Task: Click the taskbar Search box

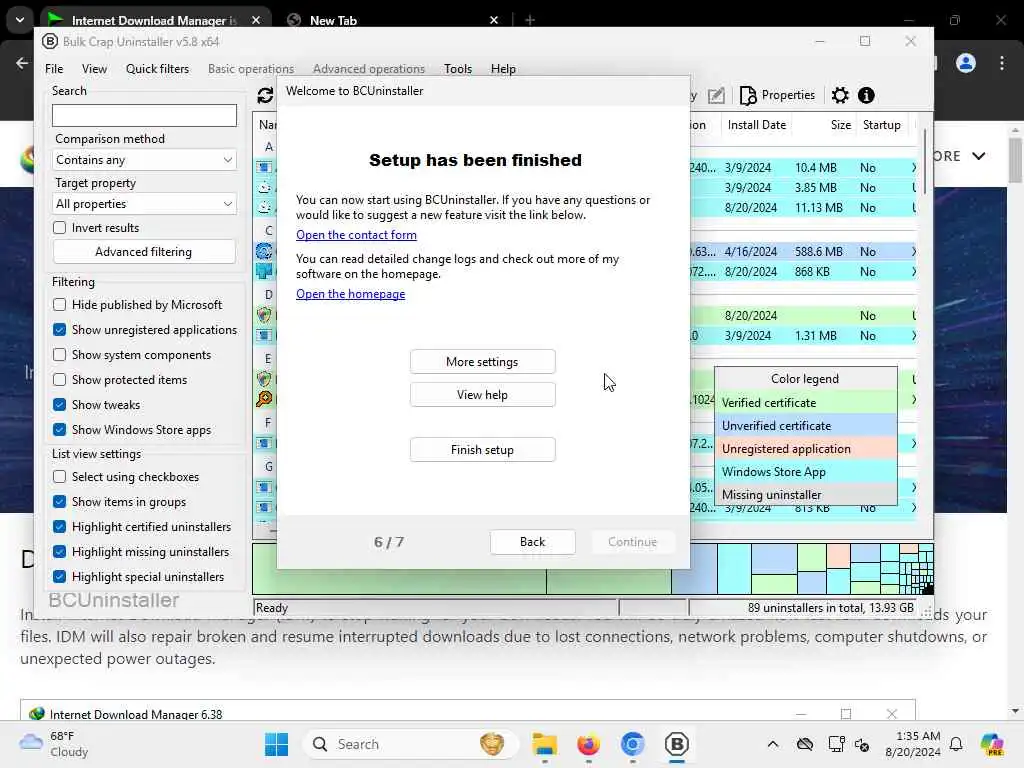Action: (x=411, y=744)
